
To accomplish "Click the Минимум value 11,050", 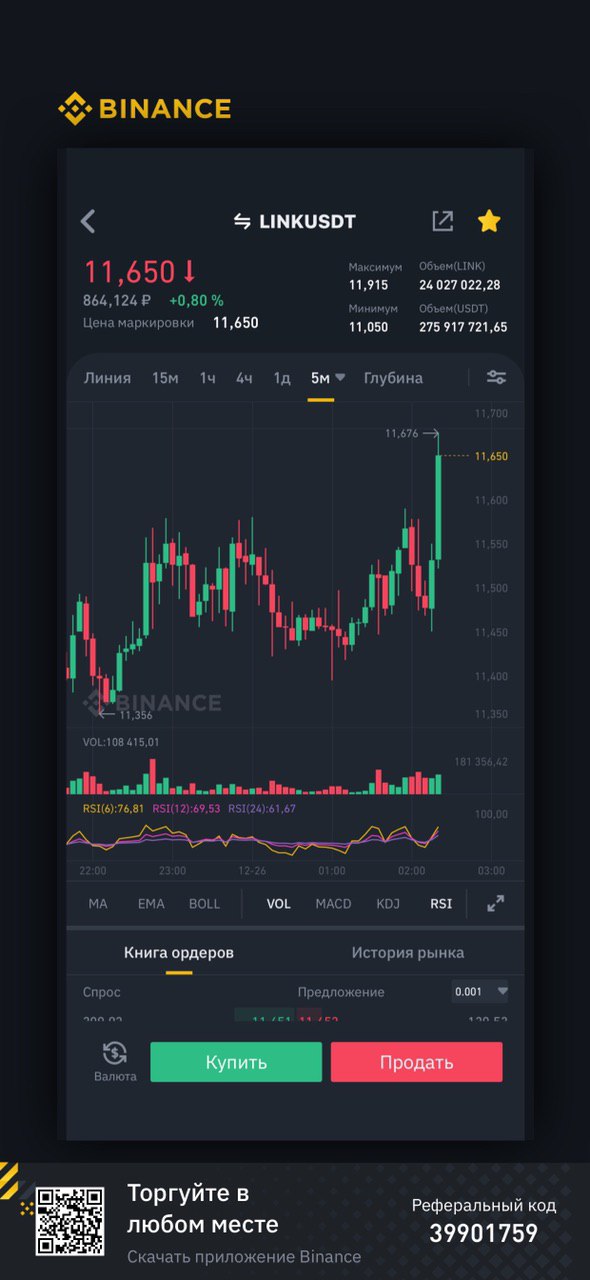I will (368, 327).
